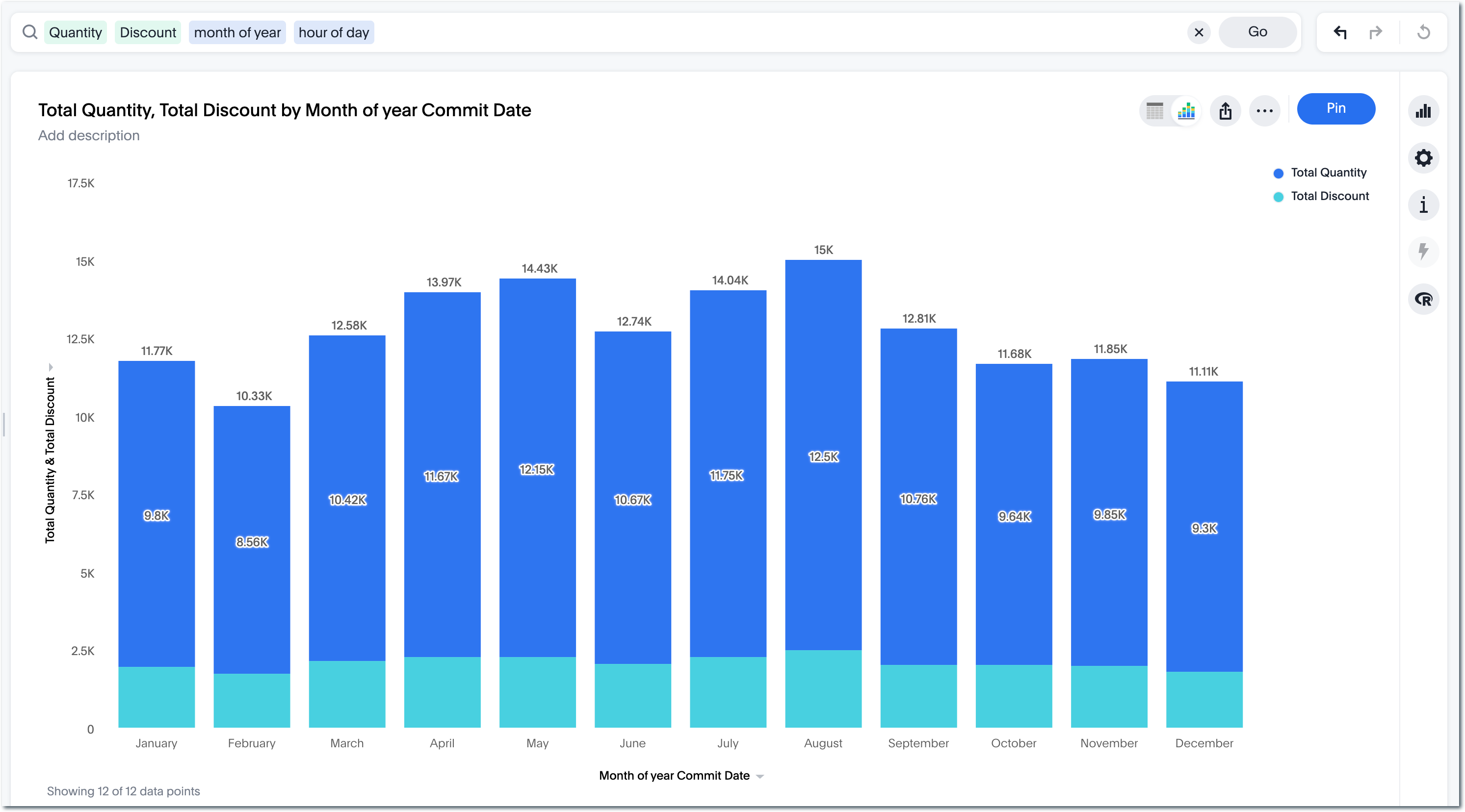Select the month of year filter tab
This screenshot has width=1465, height=812.
[x=237, y=31]
